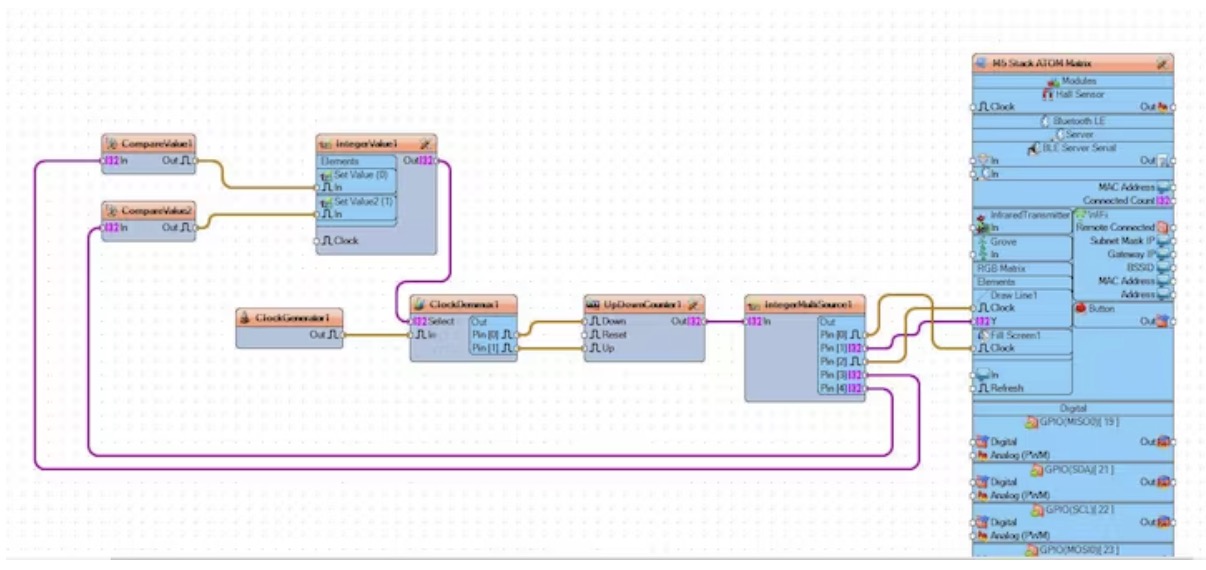Viewport: 1206px width, 570px height.
Task: Click the GPIO(SDA)[21] Digital input pin
Action: (x=974, y=482)
